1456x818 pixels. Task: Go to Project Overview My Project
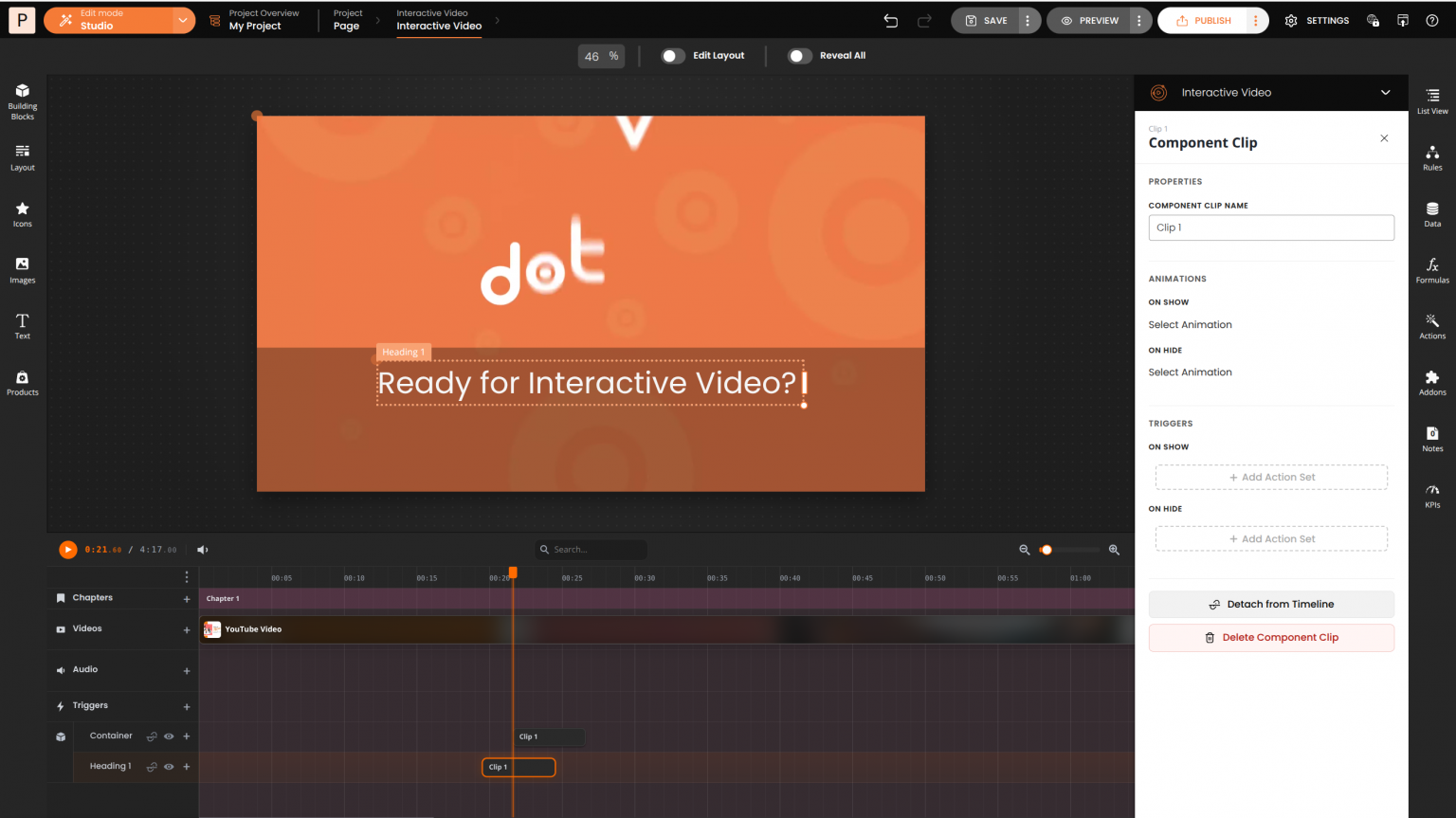click(x=255, y=20)
